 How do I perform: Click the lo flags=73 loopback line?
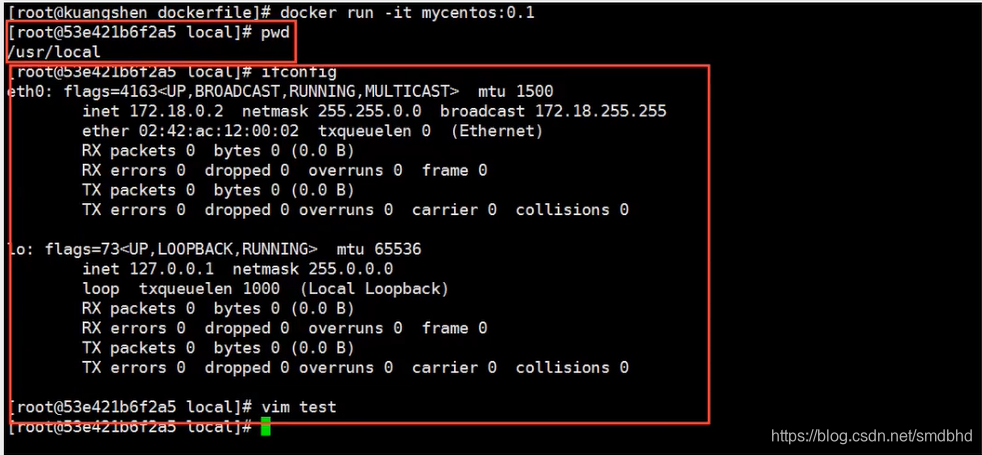click(x=215, y=249)
